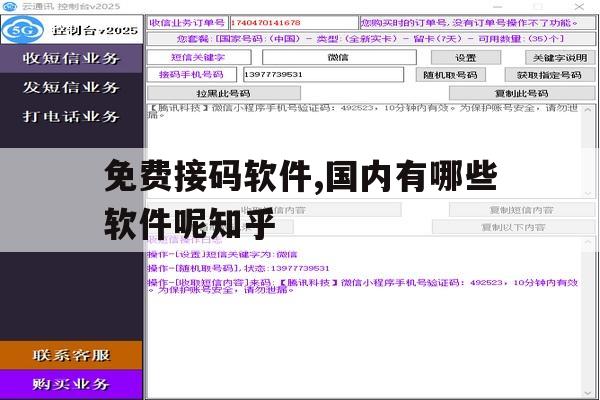
Task: Click log line 操作-[设置]短信关键字为:微信
Action: point(222,255)
